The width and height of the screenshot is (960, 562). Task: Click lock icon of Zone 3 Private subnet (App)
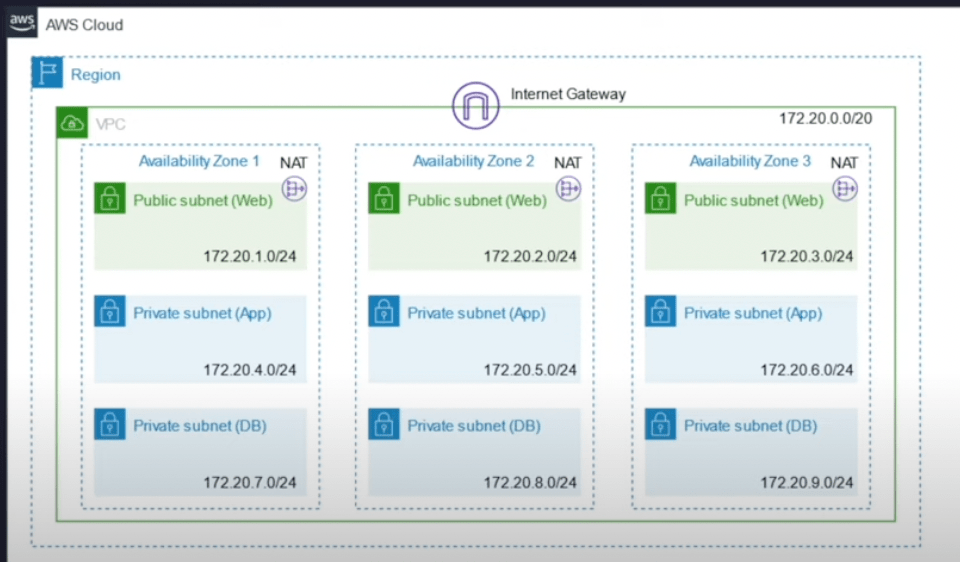(660, 311)
